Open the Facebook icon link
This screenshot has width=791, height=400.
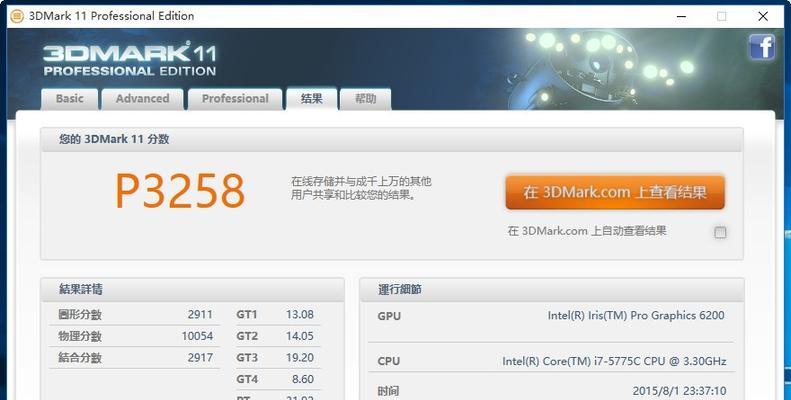pos(762,47)
